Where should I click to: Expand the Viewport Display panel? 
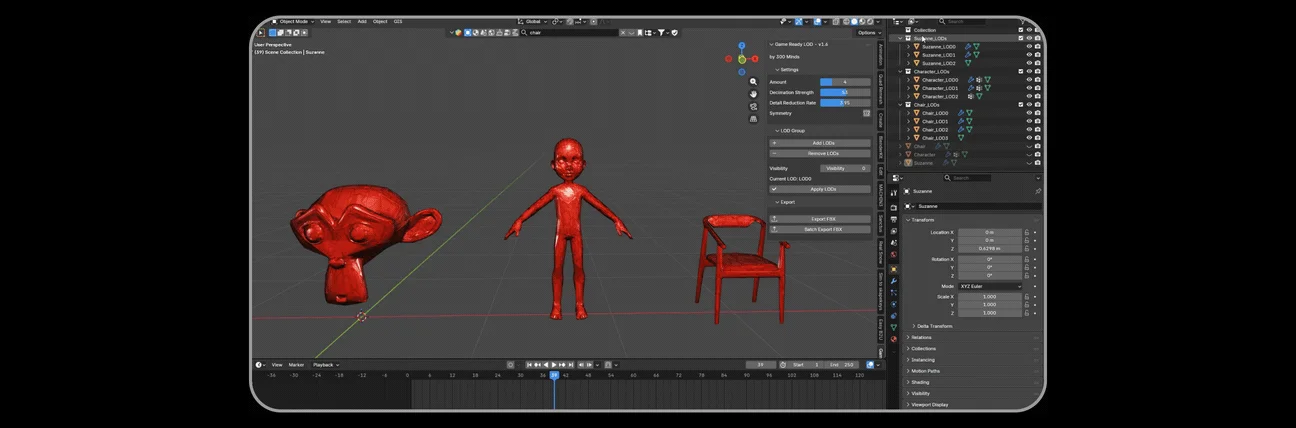[x=928, y=404]
